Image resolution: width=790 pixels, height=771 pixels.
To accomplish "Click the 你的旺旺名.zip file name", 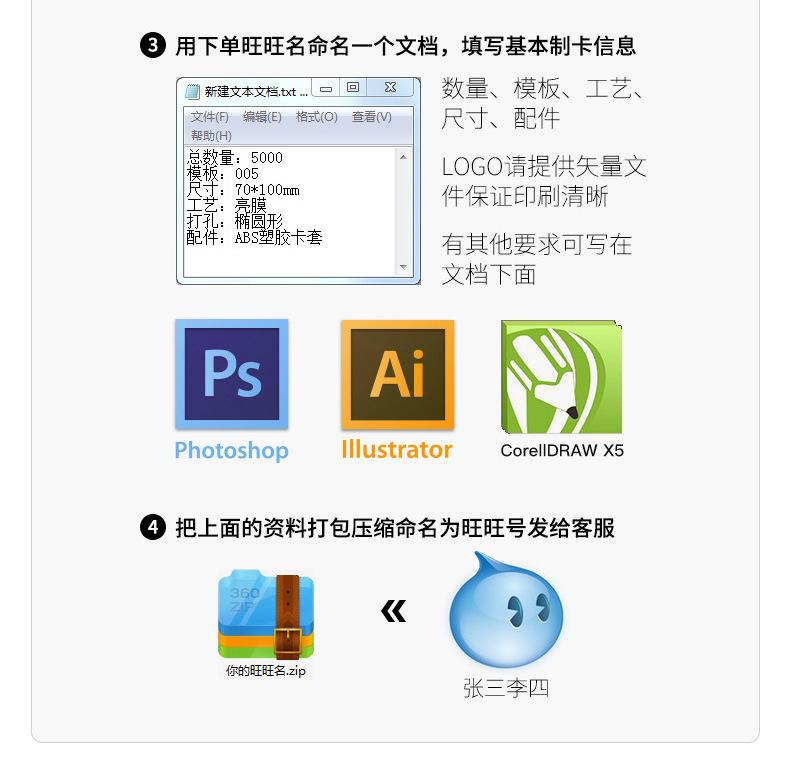I will click(x=266, y=671).
